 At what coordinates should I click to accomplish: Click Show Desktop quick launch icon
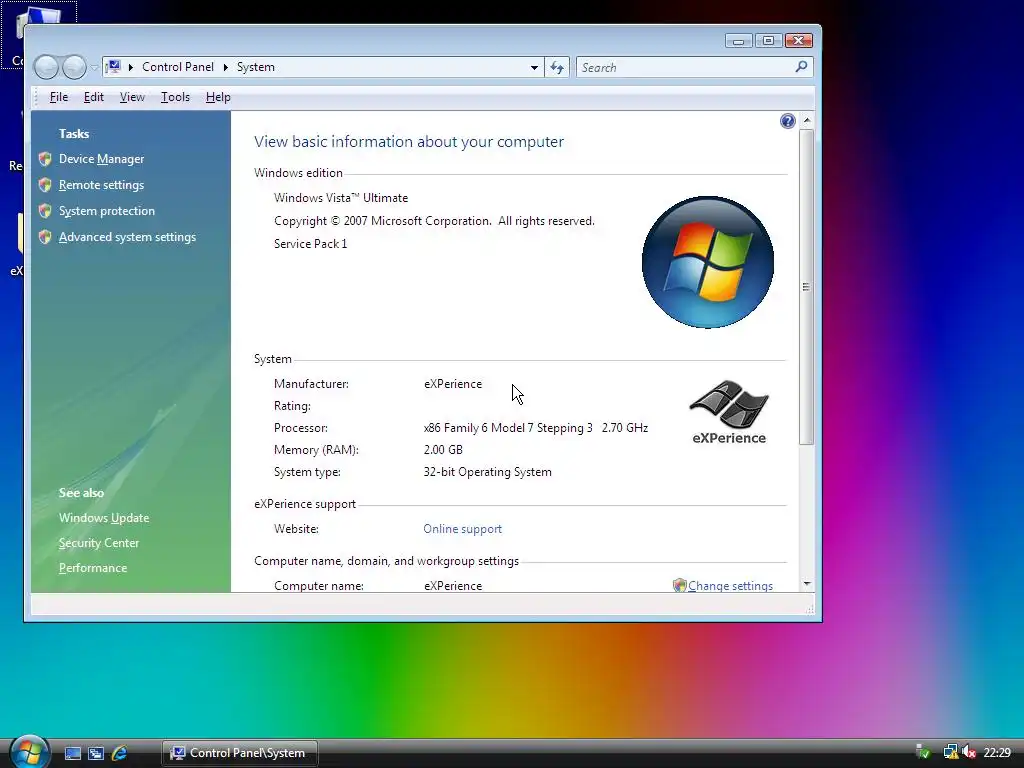point(72,754)
